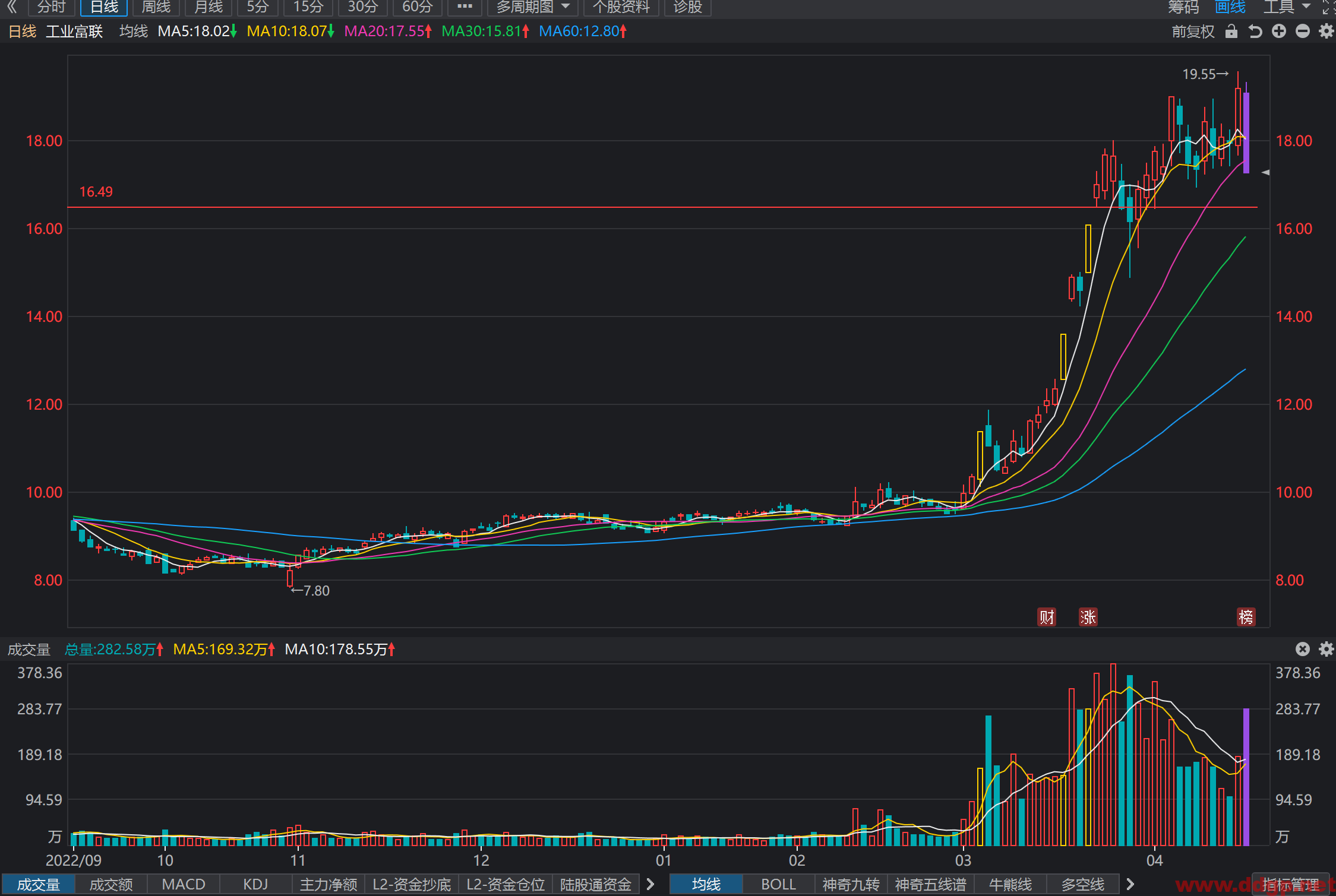This screenshot has width=1336, height=896.
Task: Toggle the 筹码 chip distribution view
Action: pyautogui.click(x=1183, y=7)
